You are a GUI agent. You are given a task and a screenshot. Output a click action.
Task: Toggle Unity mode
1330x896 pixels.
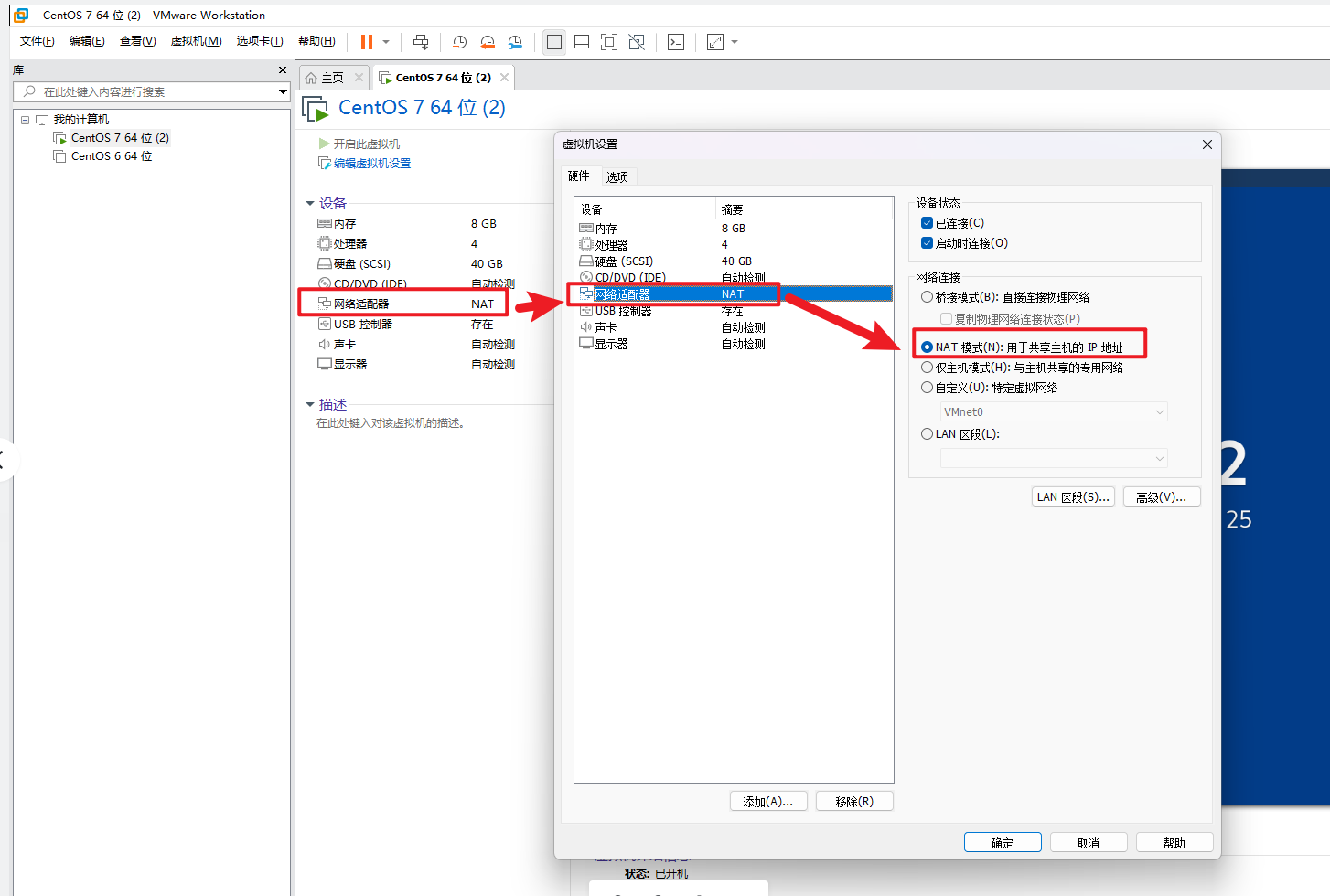coord(637,41)
